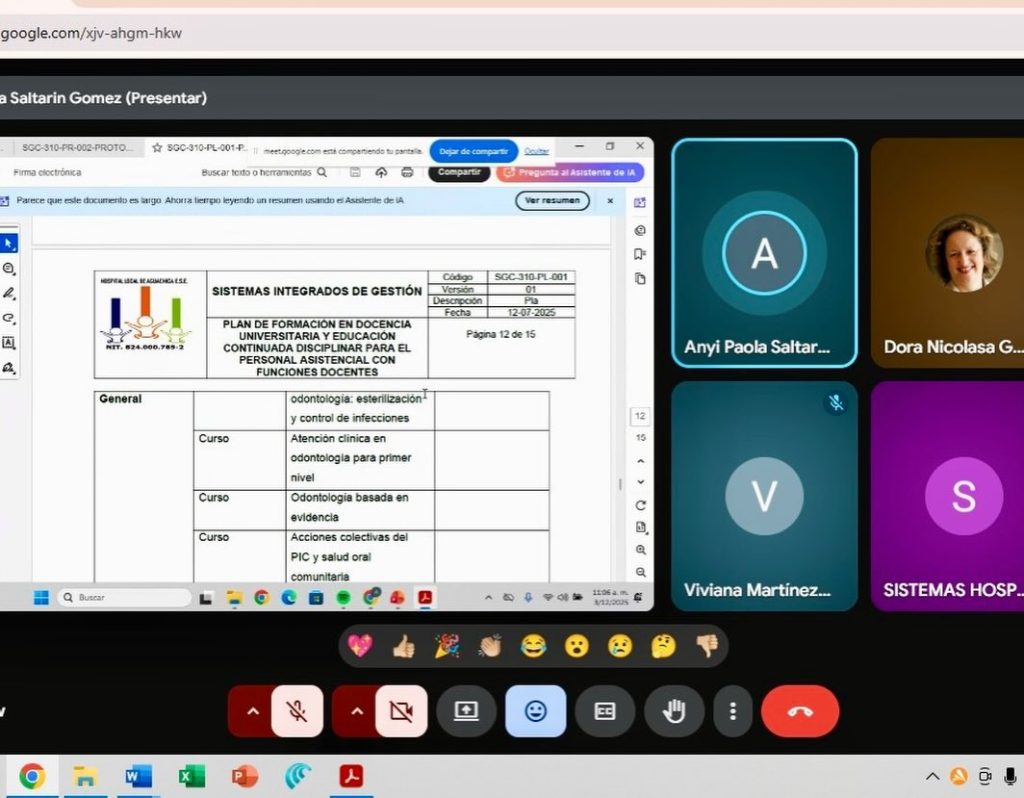This screenshot has height=798, width=1024.
Task: Select Anyi Paola Saltarin participant tile
Action: [764, 253]
